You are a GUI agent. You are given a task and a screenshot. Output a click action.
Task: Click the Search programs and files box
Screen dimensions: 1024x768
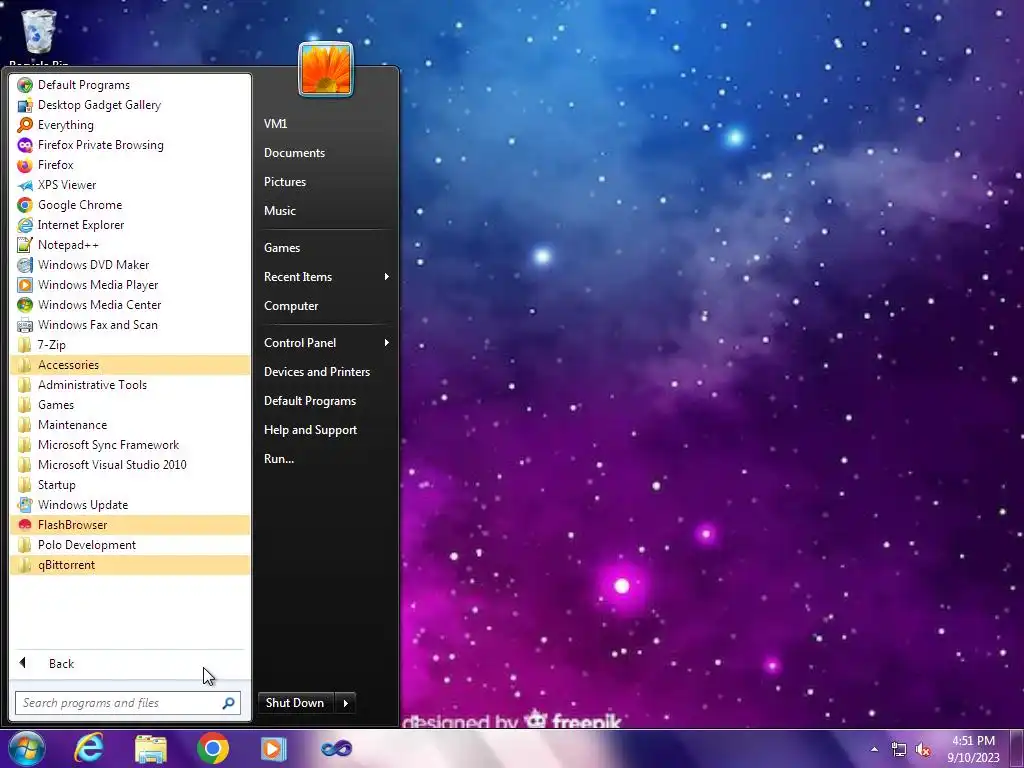pos(128,703)
